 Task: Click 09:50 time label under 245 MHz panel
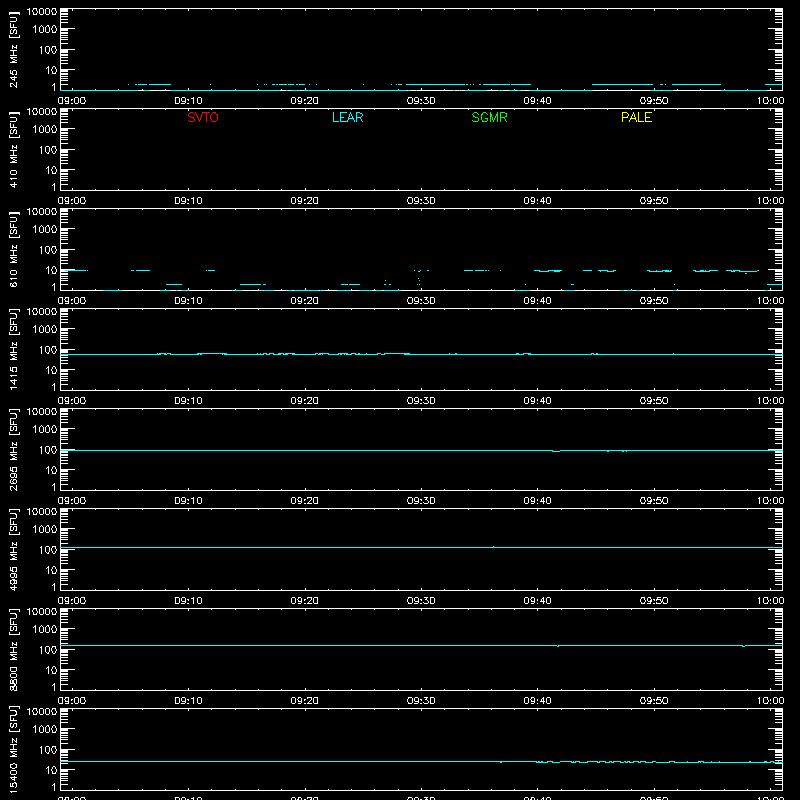coord(654,101)
